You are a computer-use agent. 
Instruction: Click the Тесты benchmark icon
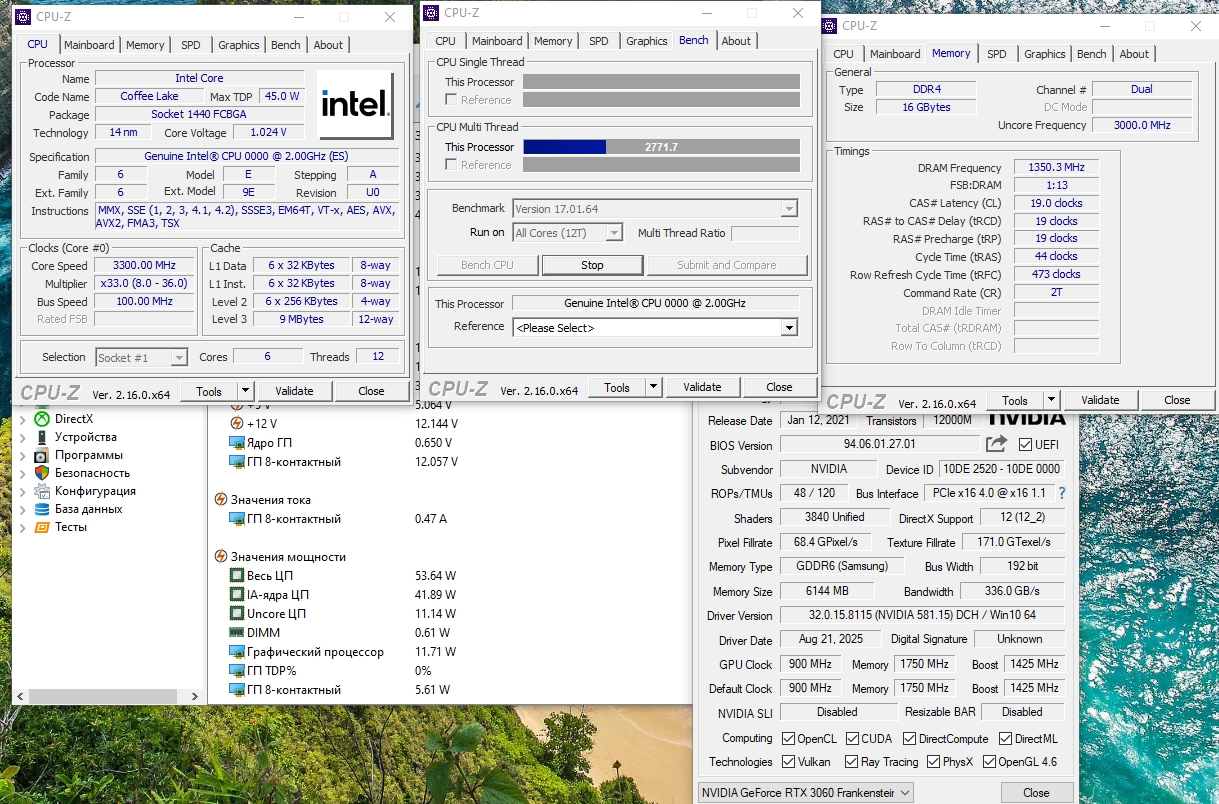point(42,527)
